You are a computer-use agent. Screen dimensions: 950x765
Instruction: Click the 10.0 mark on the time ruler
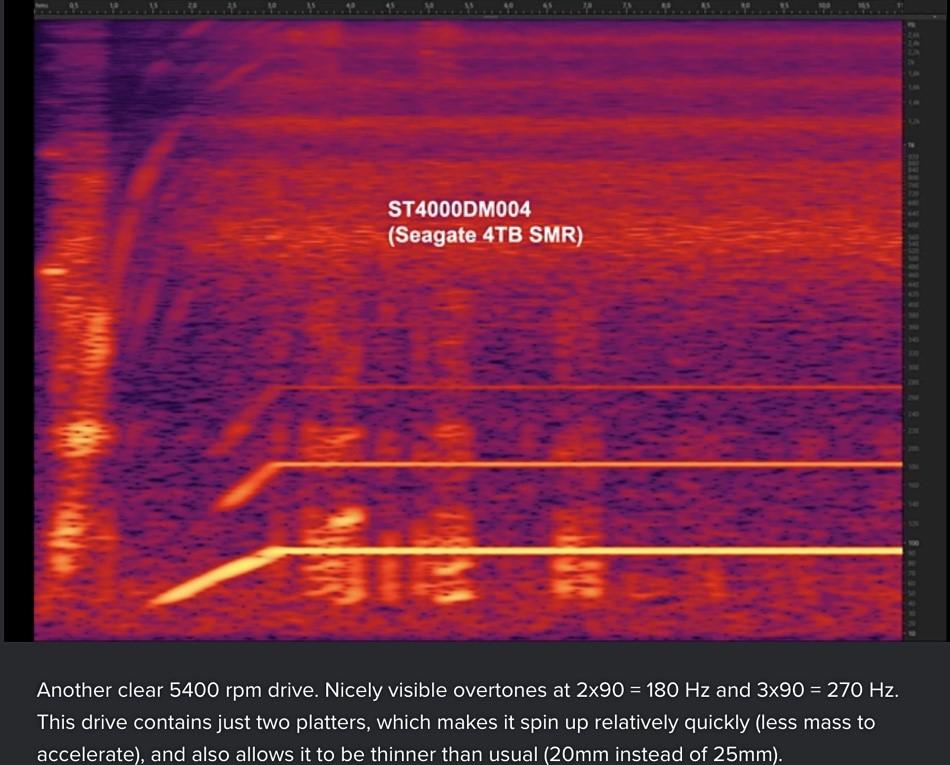click(x=823, y=6)
